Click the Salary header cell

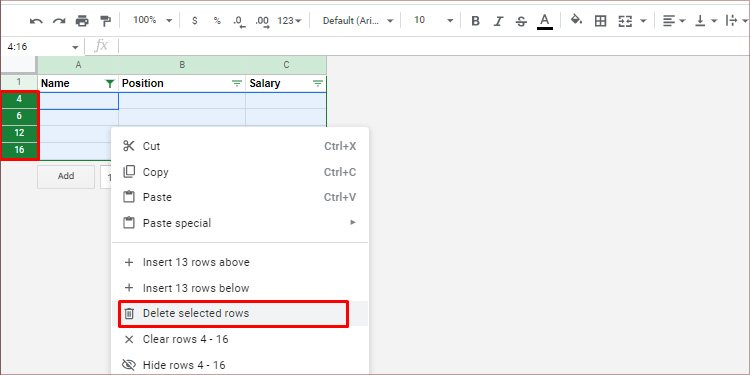(286, 83)
